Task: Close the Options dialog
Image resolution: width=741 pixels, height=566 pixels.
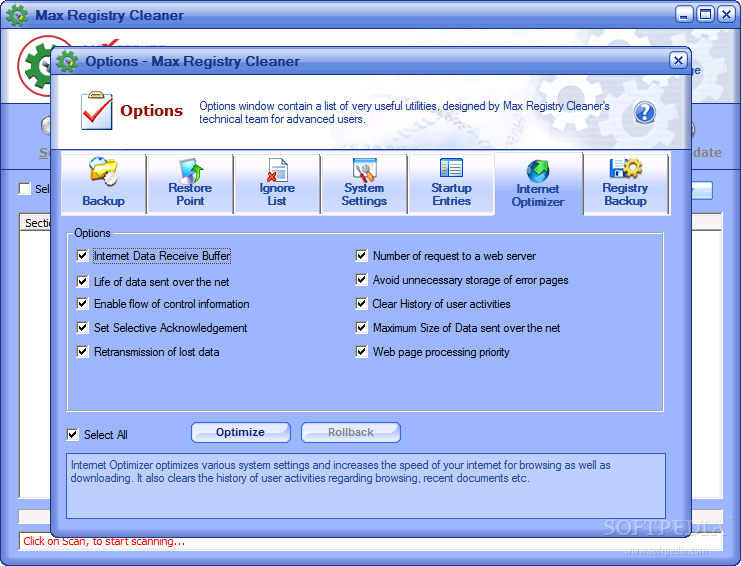Action: click(x=678, y=60)
